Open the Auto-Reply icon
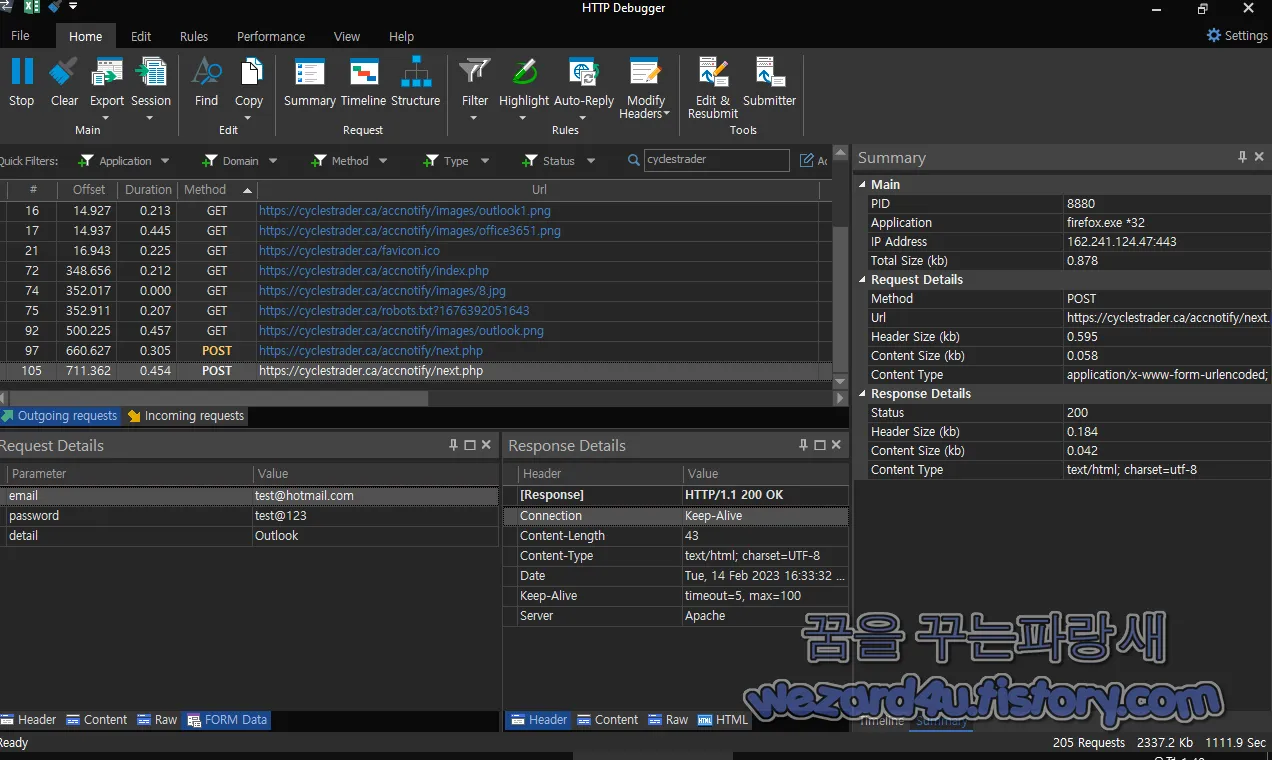The image size is (1272, 760). tap(584, 73)
